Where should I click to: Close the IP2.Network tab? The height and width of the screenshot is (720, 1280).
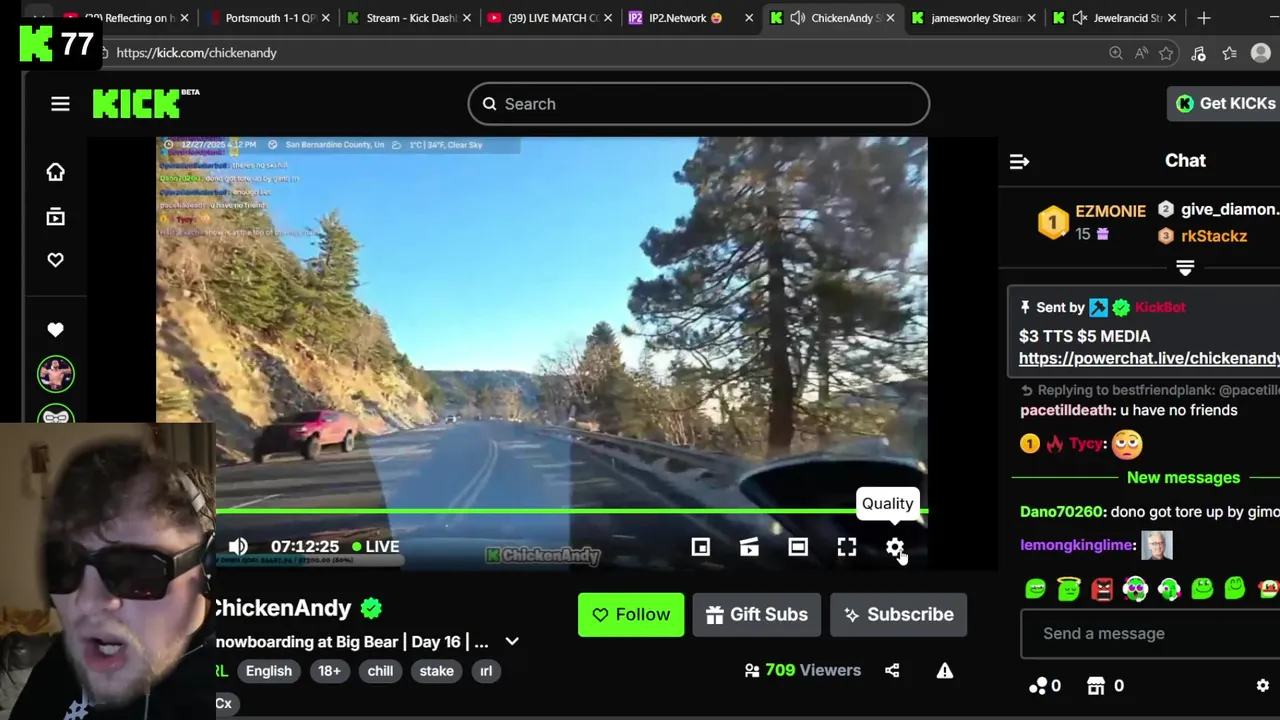coord(750,18)
